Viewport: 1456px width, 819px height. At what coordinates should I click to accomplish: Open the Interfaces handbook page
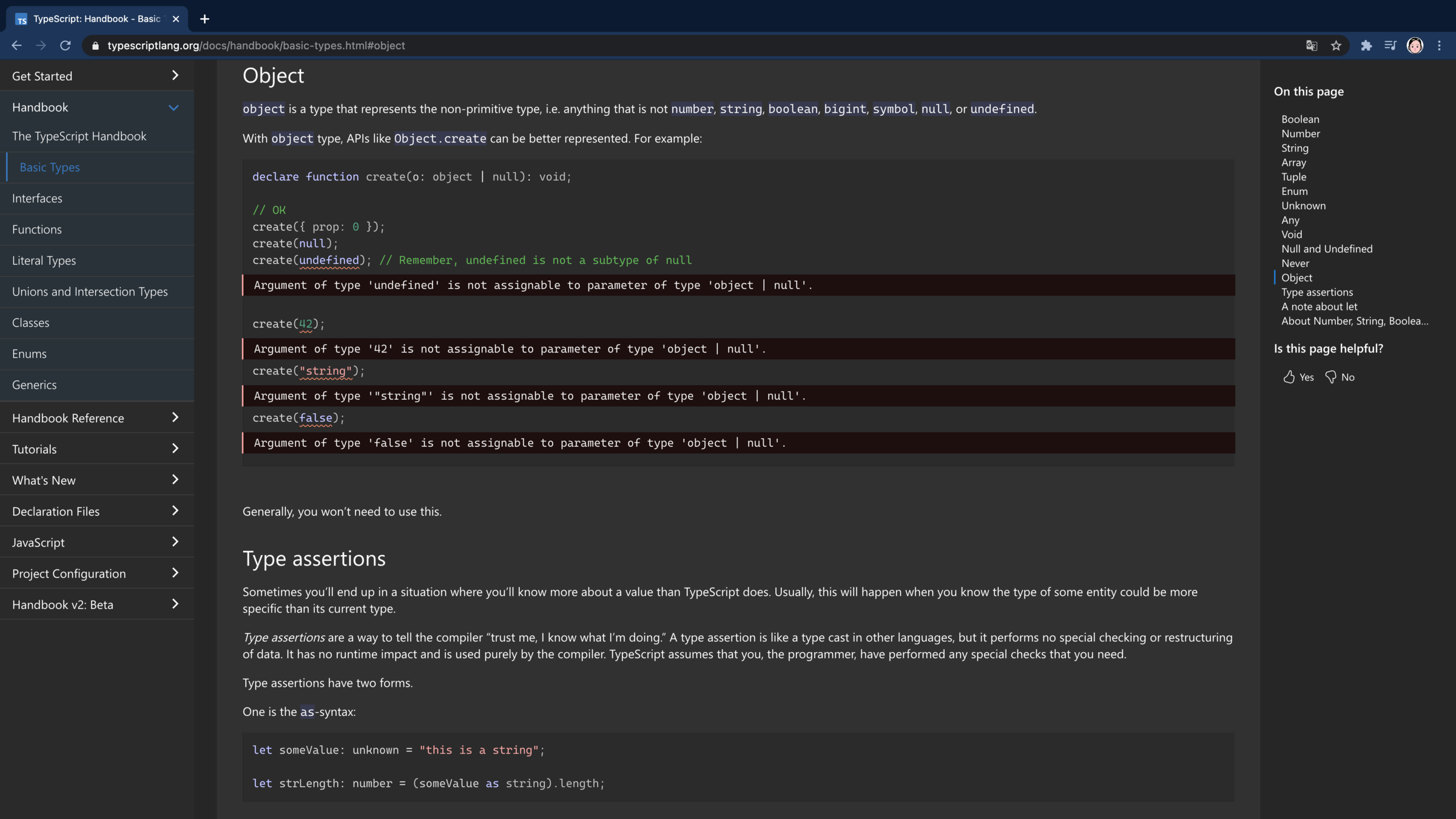point(37,198)
